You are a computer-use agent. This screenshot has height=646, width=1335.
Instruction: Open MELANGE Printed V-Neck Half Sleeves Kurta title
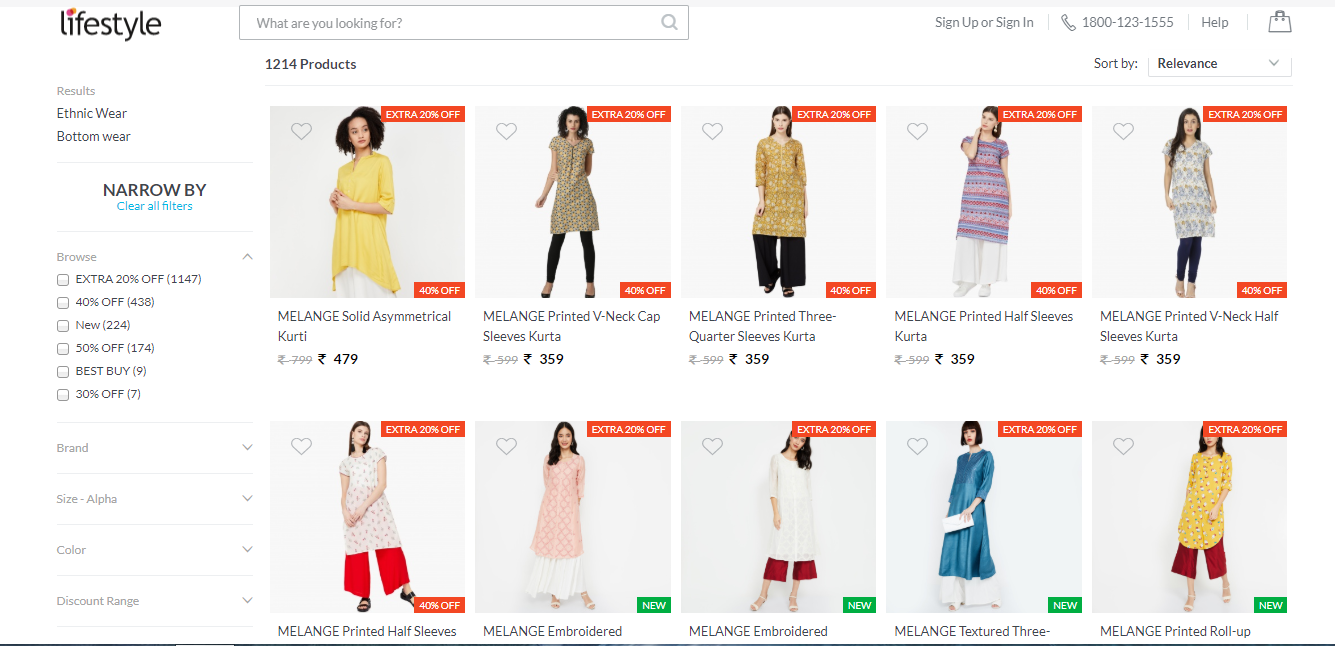tap(1189, 326)
